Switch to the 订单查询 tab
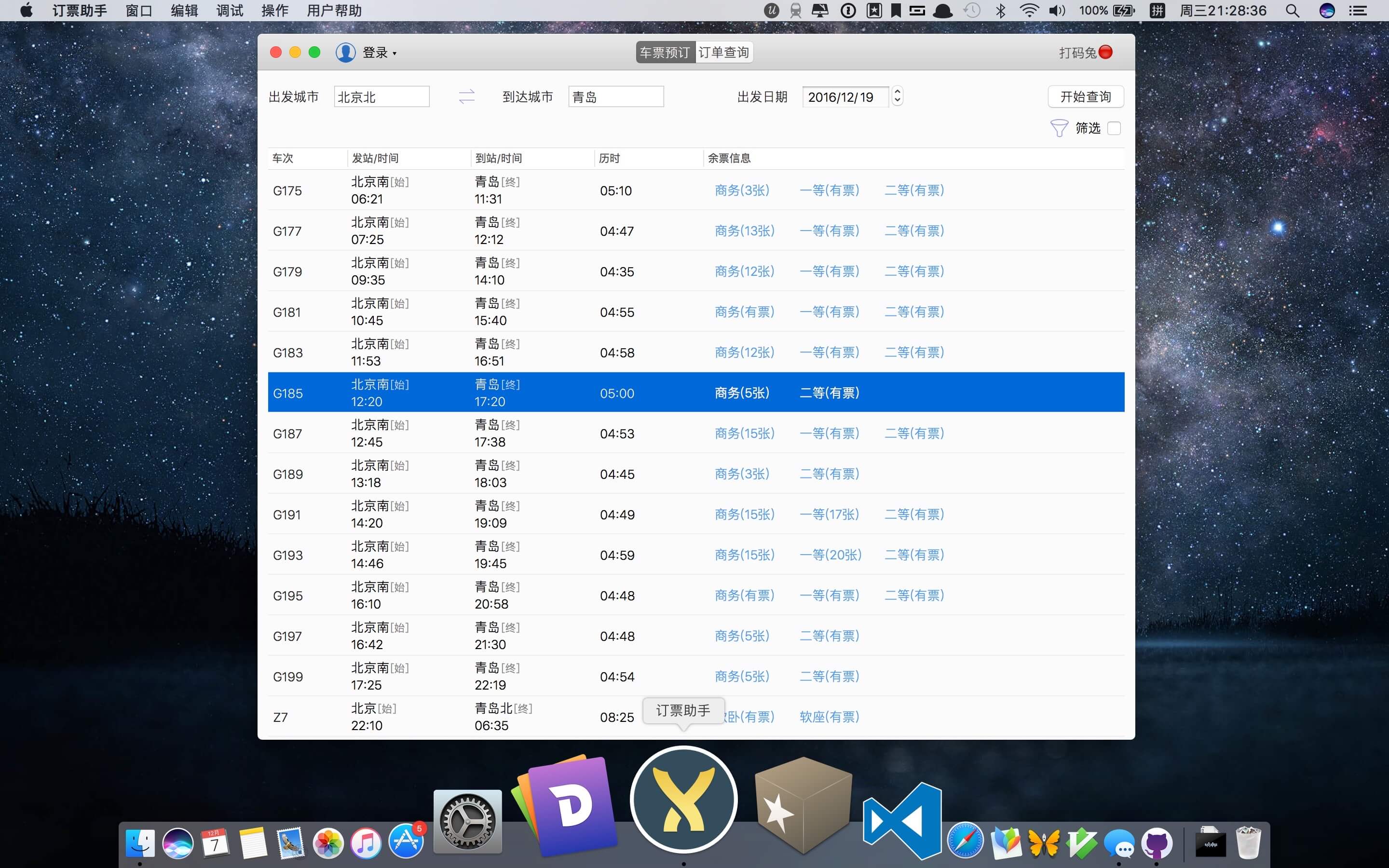This screenshot has width=1389, height=868. click(724, 52)
